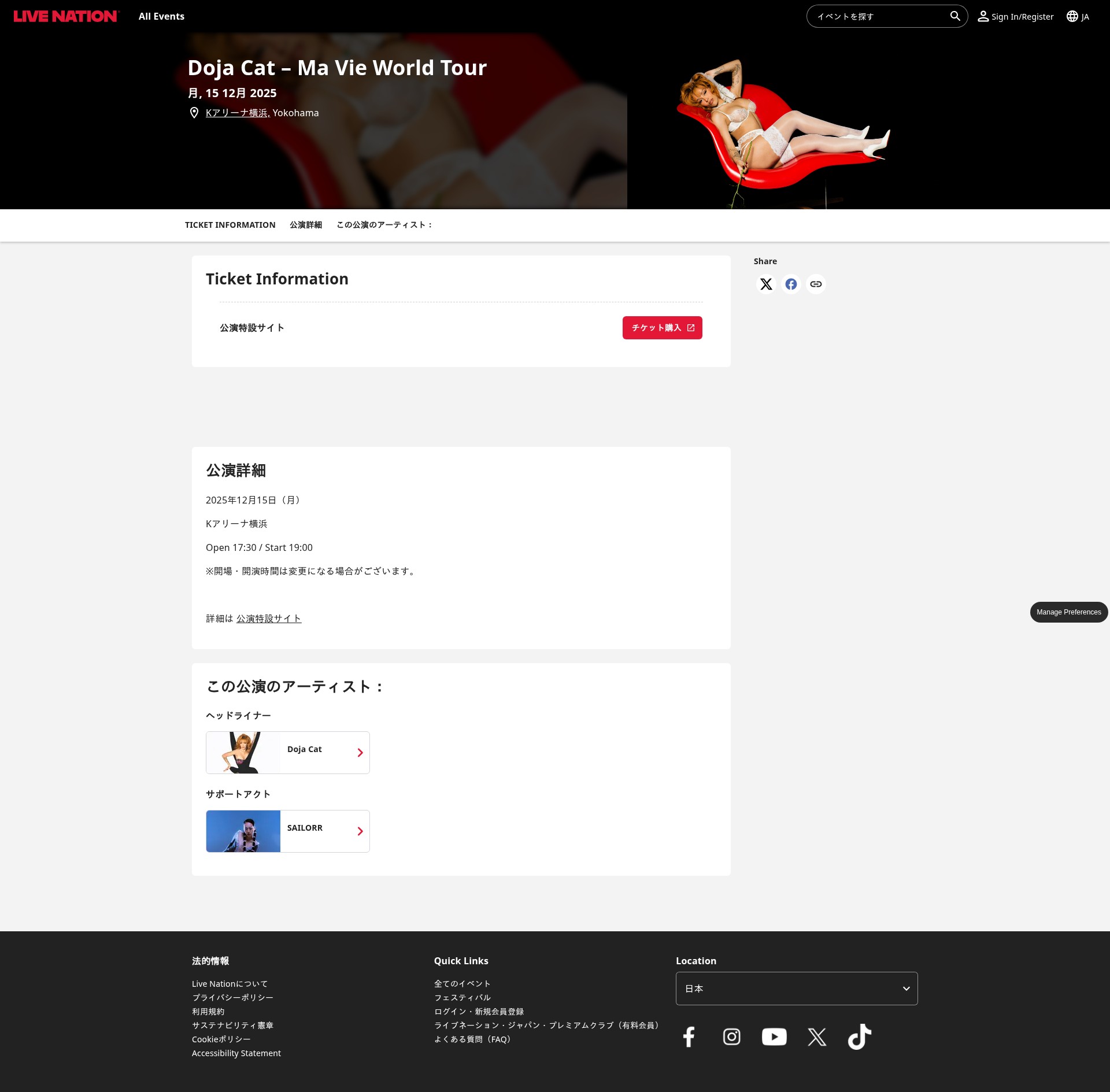This screenshot has height=1092, width=1110.
Task: Click the チケット購入 button
Action: coord(663,328)
